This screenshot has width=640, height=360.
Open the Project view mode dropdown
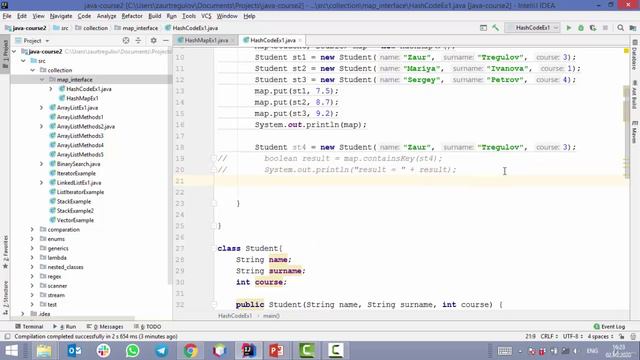pyautogui.click(x=33, y=41)
